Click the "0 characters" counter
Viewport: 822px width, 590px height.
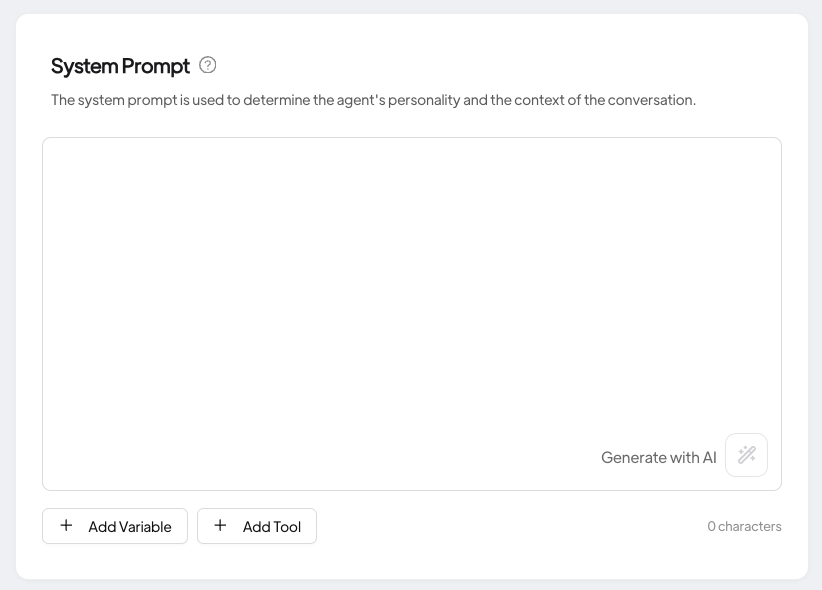[x=744, y=526]
